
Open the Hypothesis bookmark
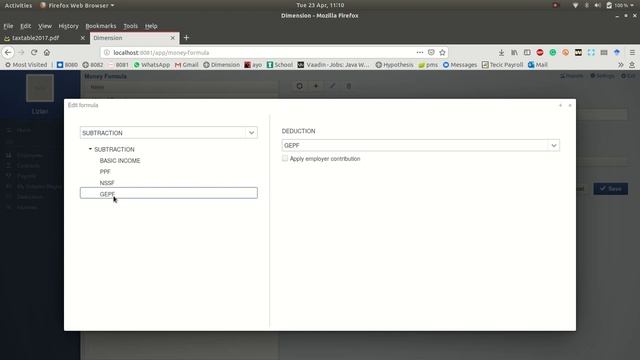394,64
